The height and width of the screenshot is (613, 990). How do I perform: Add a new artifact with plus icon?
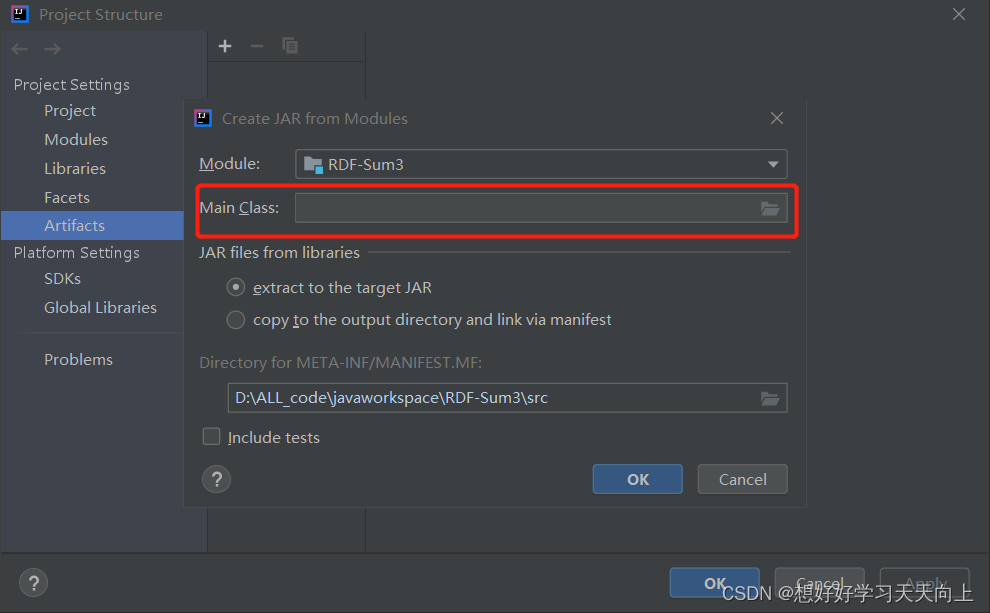225,46
